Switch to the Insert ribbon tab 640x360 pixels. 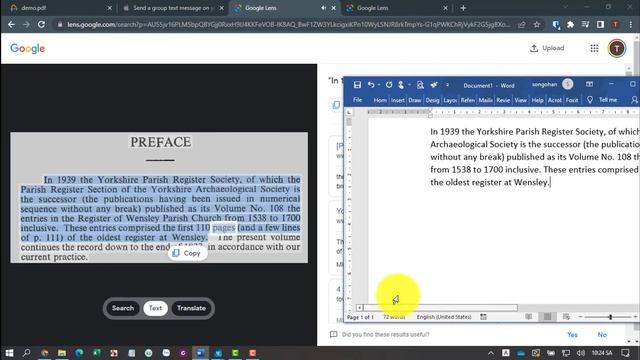398,100
